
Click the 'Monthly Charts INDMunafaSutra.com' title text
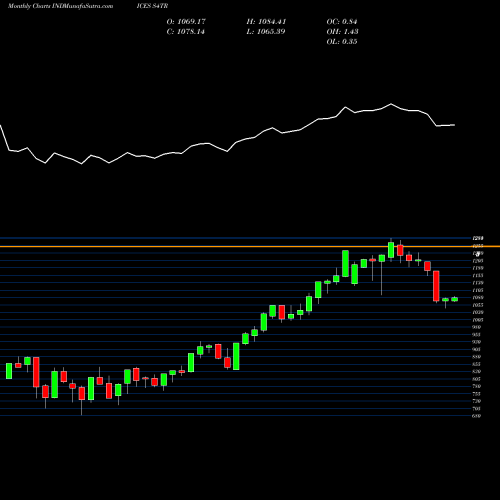tap(60, 6)
